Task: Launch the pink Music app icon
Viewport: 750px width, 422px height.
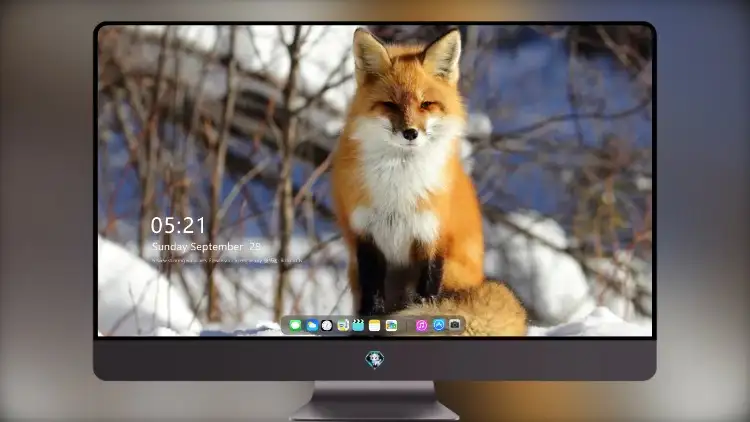Action: click(421, 326)
